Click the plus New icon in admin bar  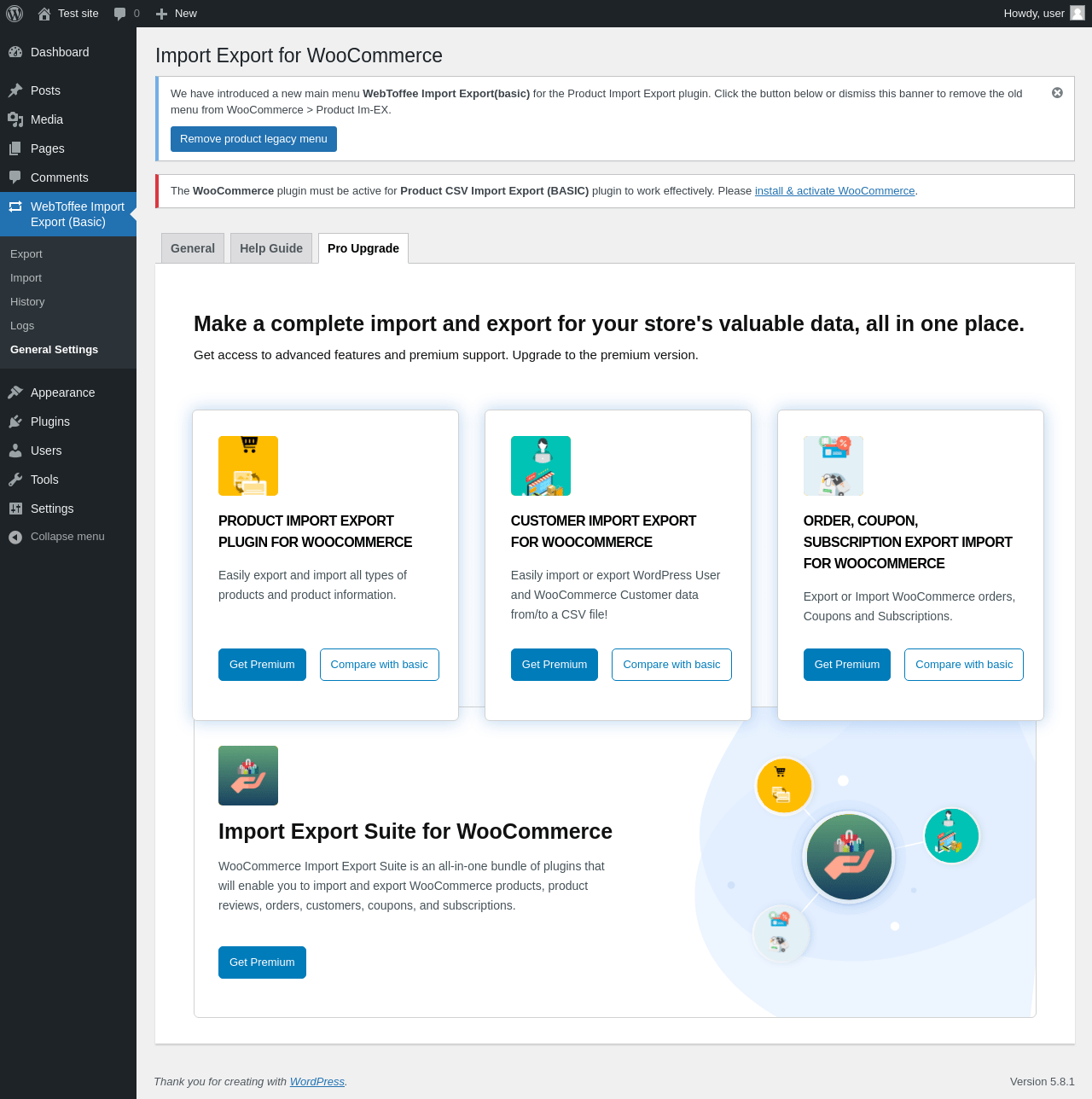tap(161, 14)
